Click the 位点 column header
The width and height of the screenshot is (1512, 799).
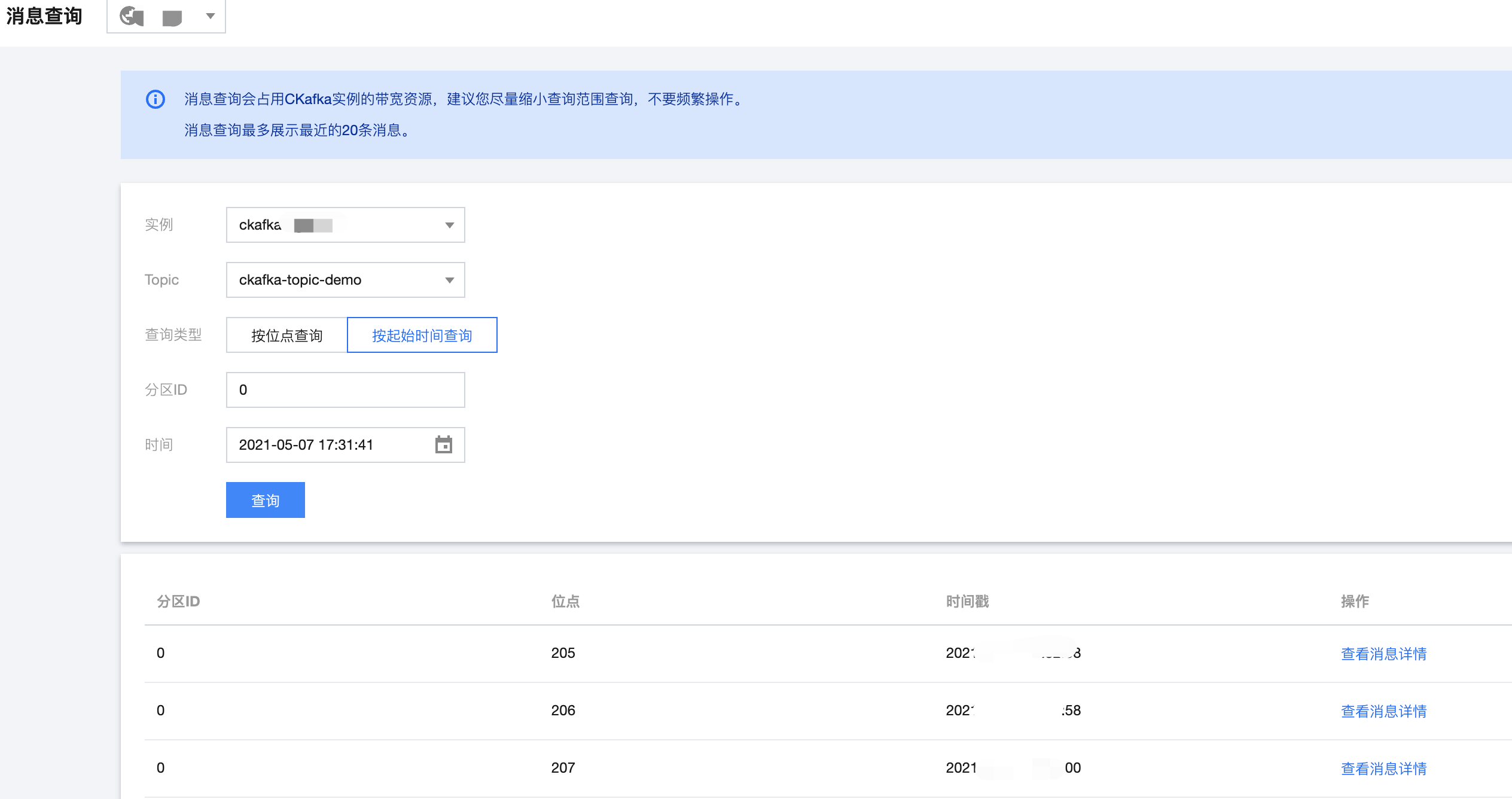coord(565,601)
